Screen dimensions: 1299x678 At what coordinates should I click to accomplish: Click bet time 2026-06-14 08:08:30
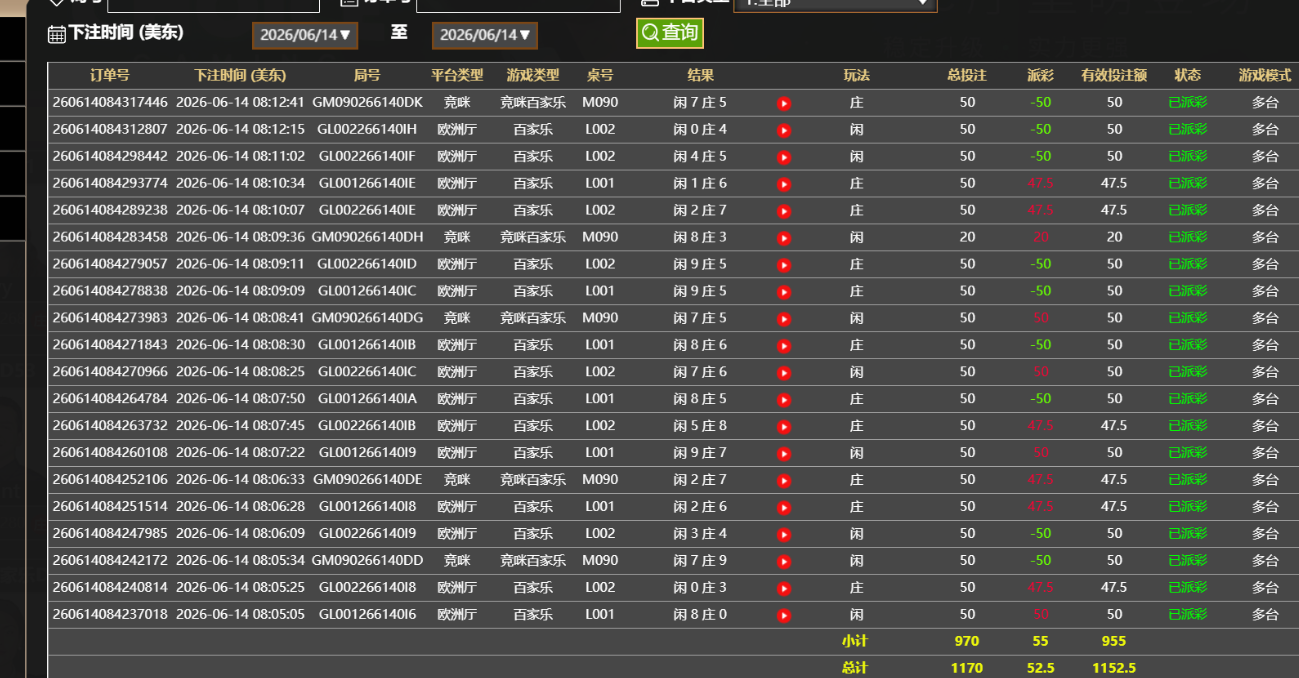pyautogui.click(x=240, y=344)
